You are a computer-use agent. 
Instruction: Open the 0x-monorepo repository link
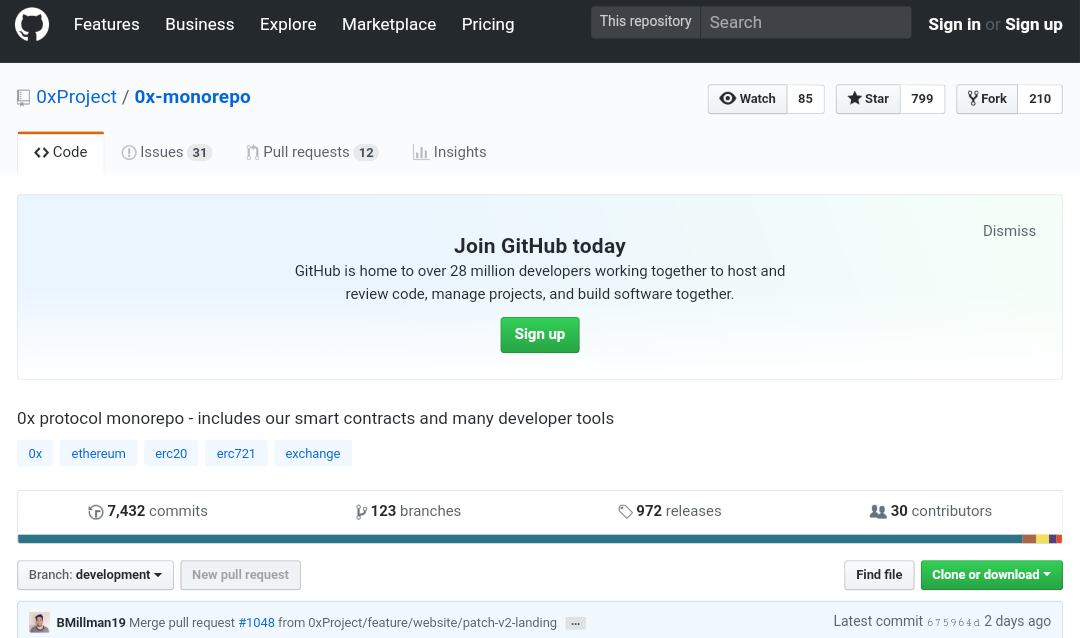tap(192, 97)
